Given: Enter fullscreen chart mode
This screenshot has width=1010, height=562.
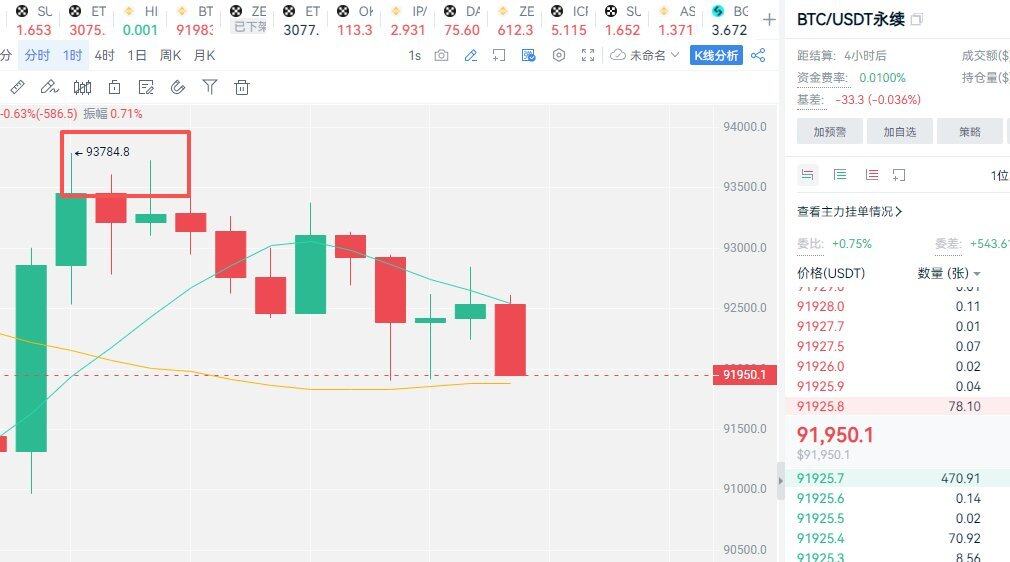Looking at the screenshot, I should (588, 56).
